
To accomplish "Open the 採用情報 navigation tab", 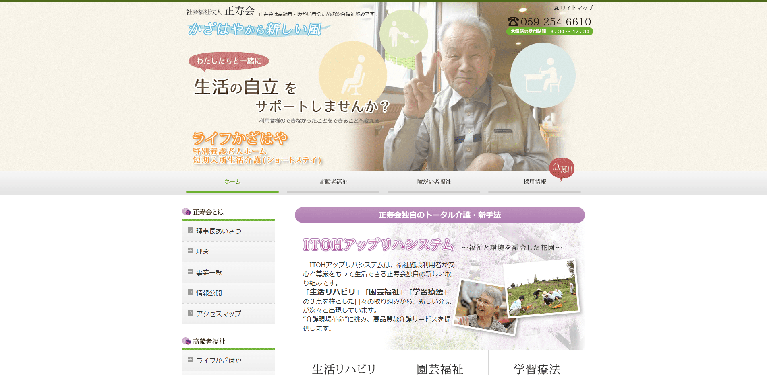I will [534, 182].
